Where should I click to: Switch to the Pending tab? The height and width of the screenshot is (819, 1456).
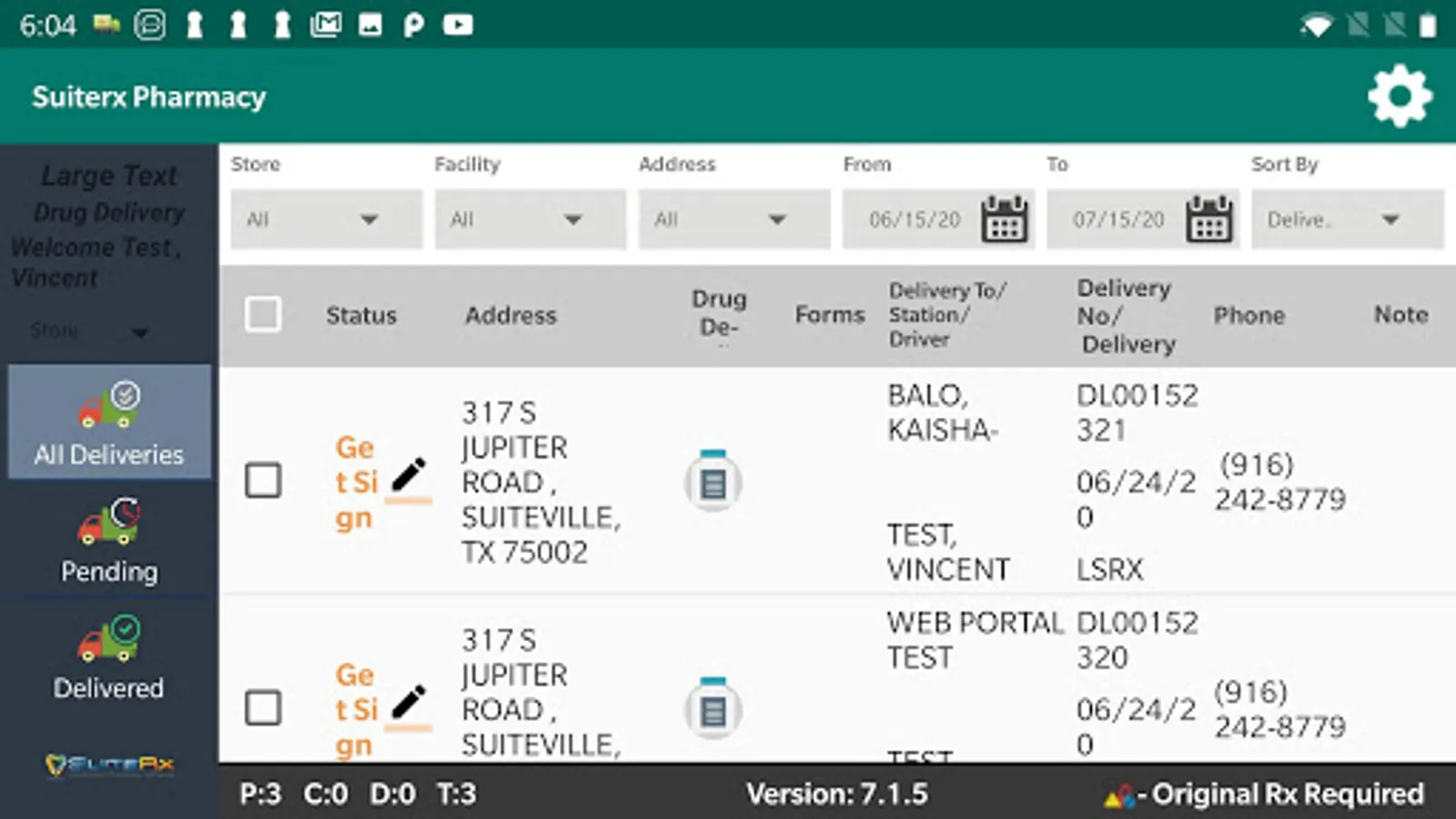tap(109, 539)
